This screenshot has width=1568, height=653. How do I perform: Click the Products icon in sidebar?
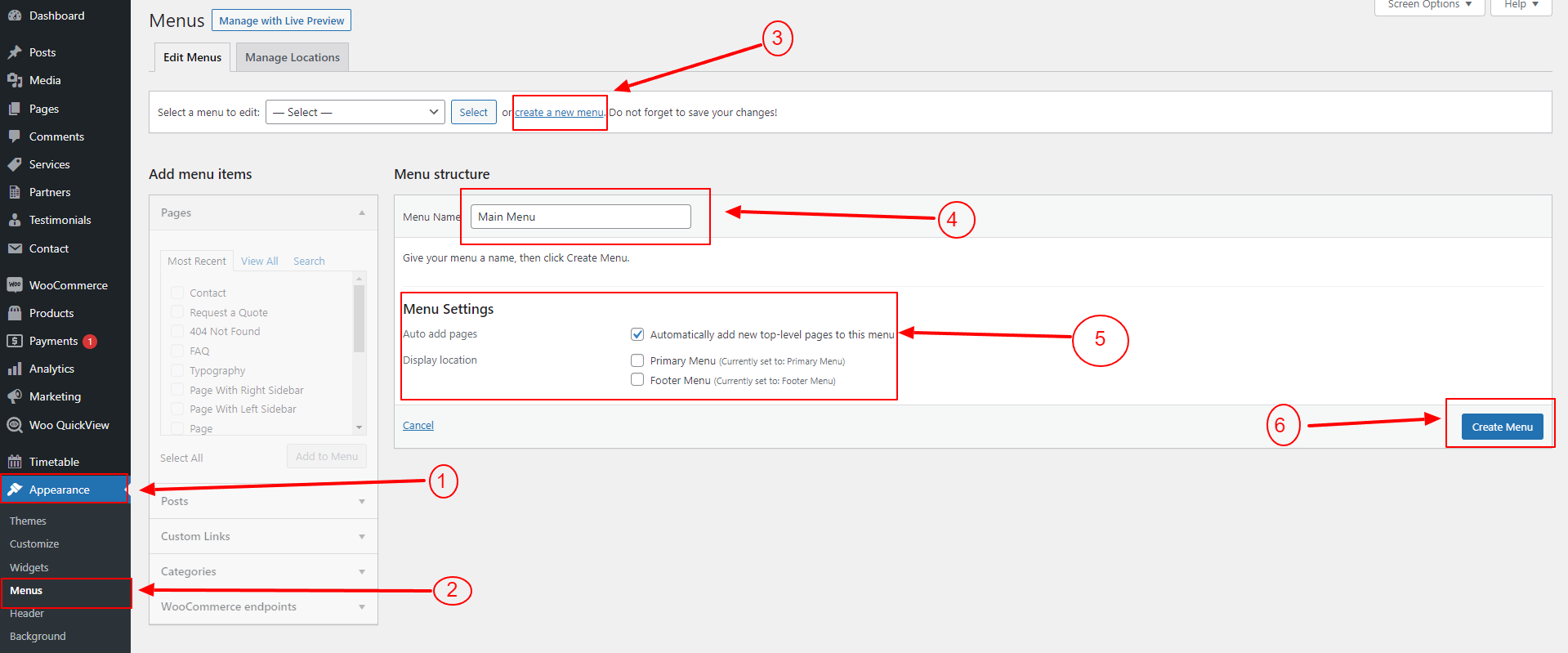(x=15, y=313)
